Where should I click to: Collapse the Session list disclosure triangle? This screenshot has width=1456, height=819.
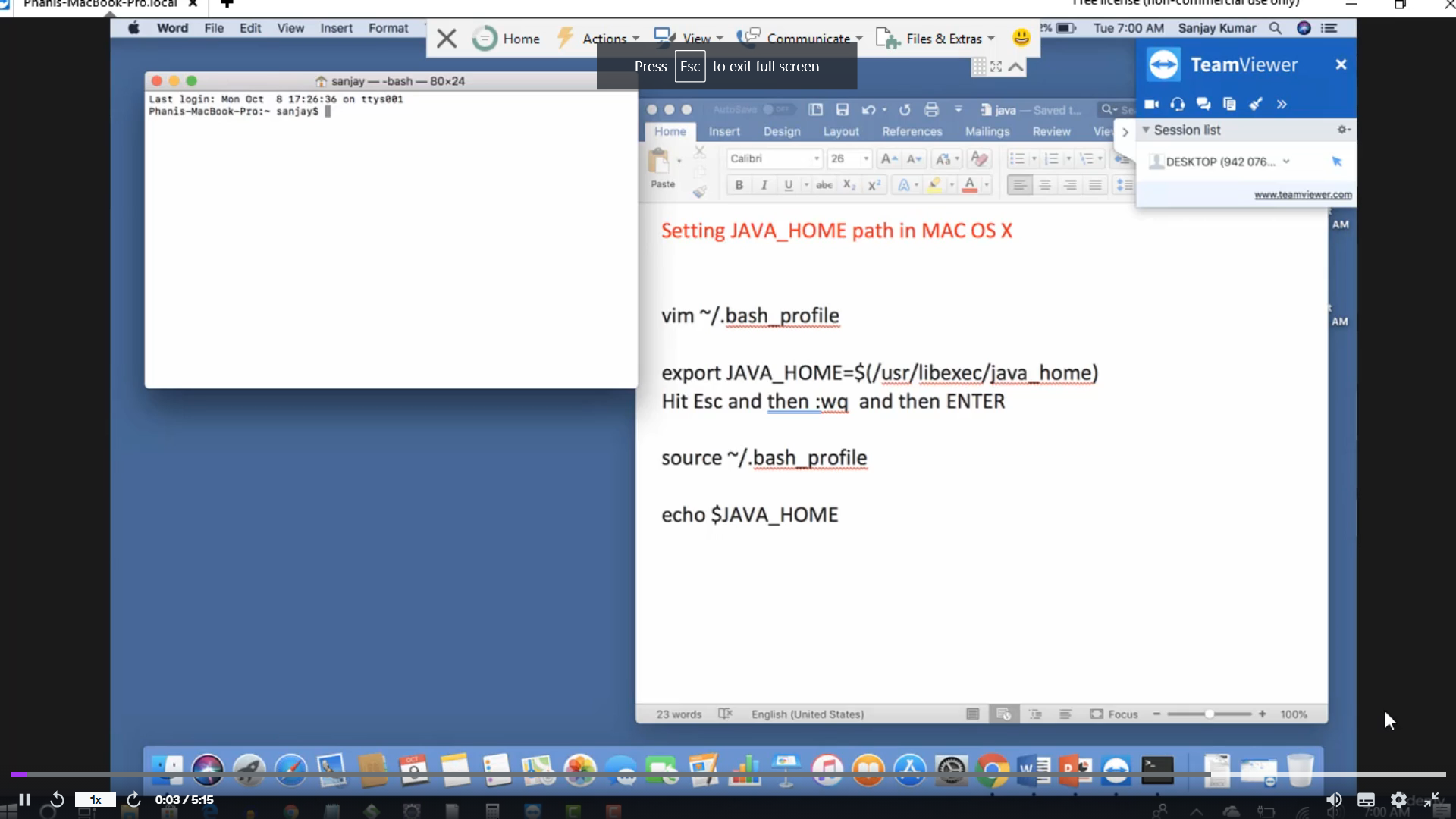coord(1146,130)
